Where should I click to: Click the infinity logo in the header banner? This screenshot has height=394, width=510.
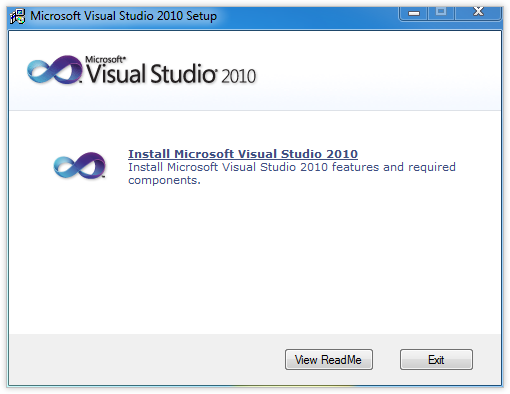click(55, 69)
